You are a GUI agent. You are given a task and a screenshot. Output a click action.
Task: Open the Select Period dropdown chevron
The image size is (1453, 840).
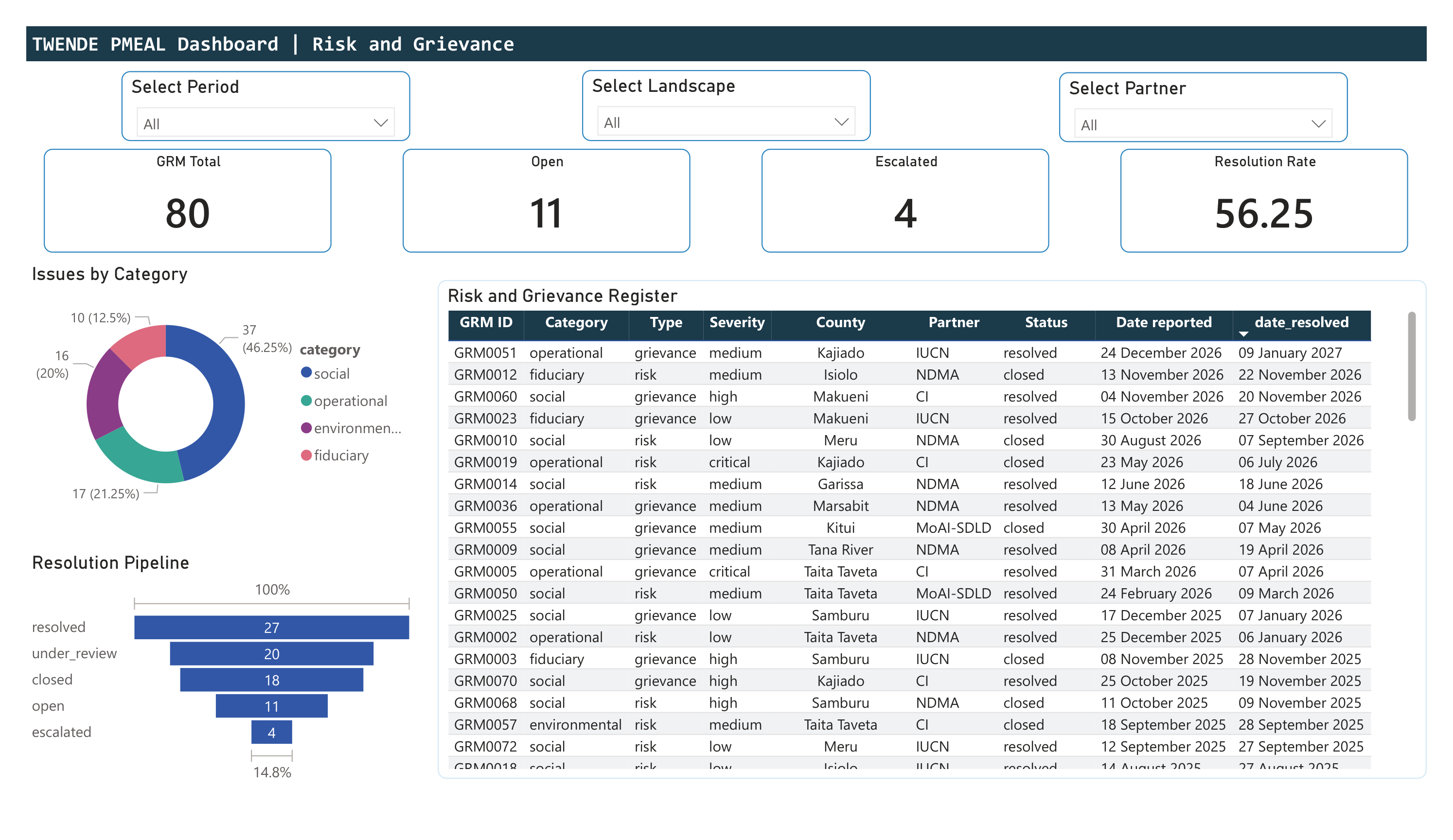pyautogui.click(x=381, y=123)
